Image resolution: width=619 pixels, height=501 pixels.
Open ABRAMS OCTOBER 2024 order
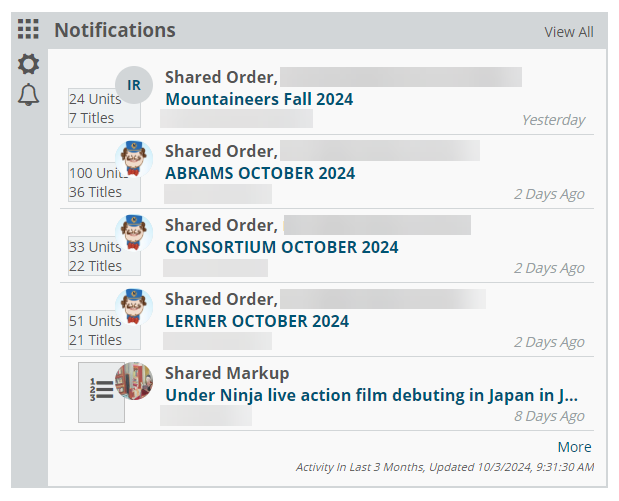(260, 173)
